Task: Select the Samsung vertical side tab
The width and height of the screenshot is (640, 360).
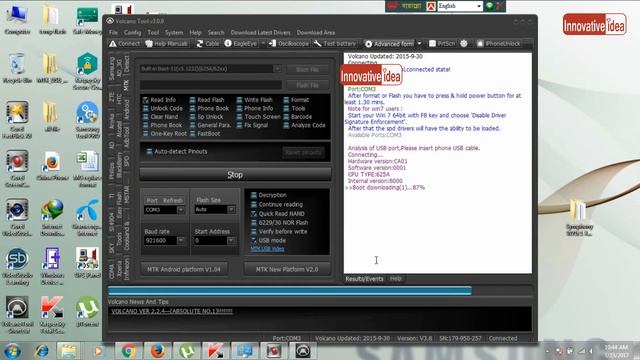Action: (111, 68)
